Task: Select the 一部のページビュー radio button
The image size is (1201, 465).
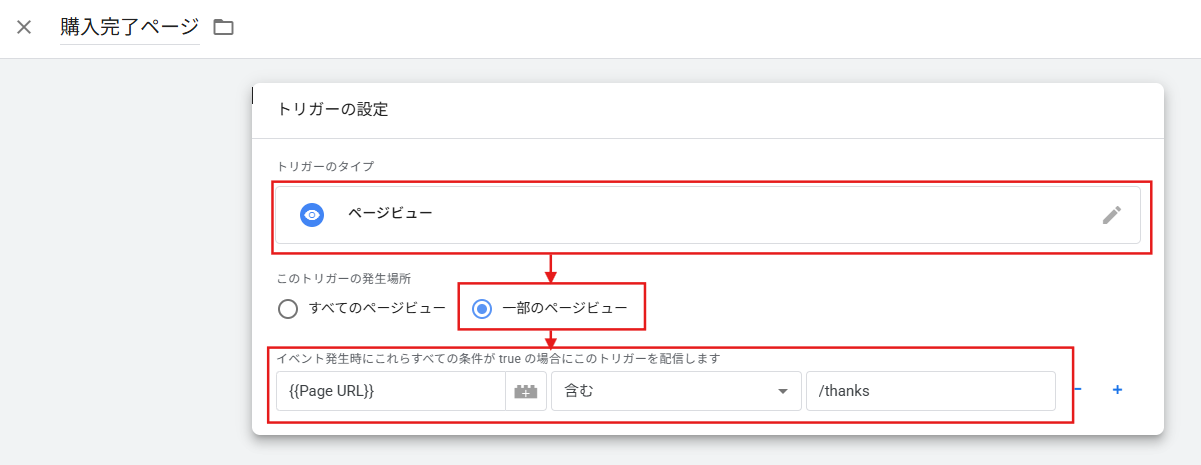Action: point(482,309)
